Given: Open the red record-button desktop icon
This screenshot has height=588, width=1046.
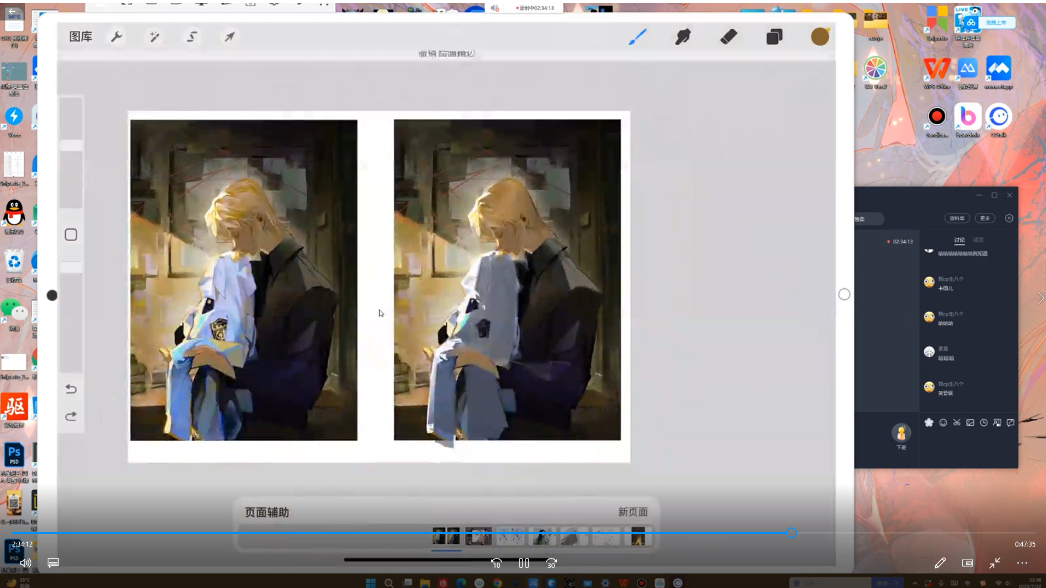Looking at the screenshot, I should coord(937,116).
